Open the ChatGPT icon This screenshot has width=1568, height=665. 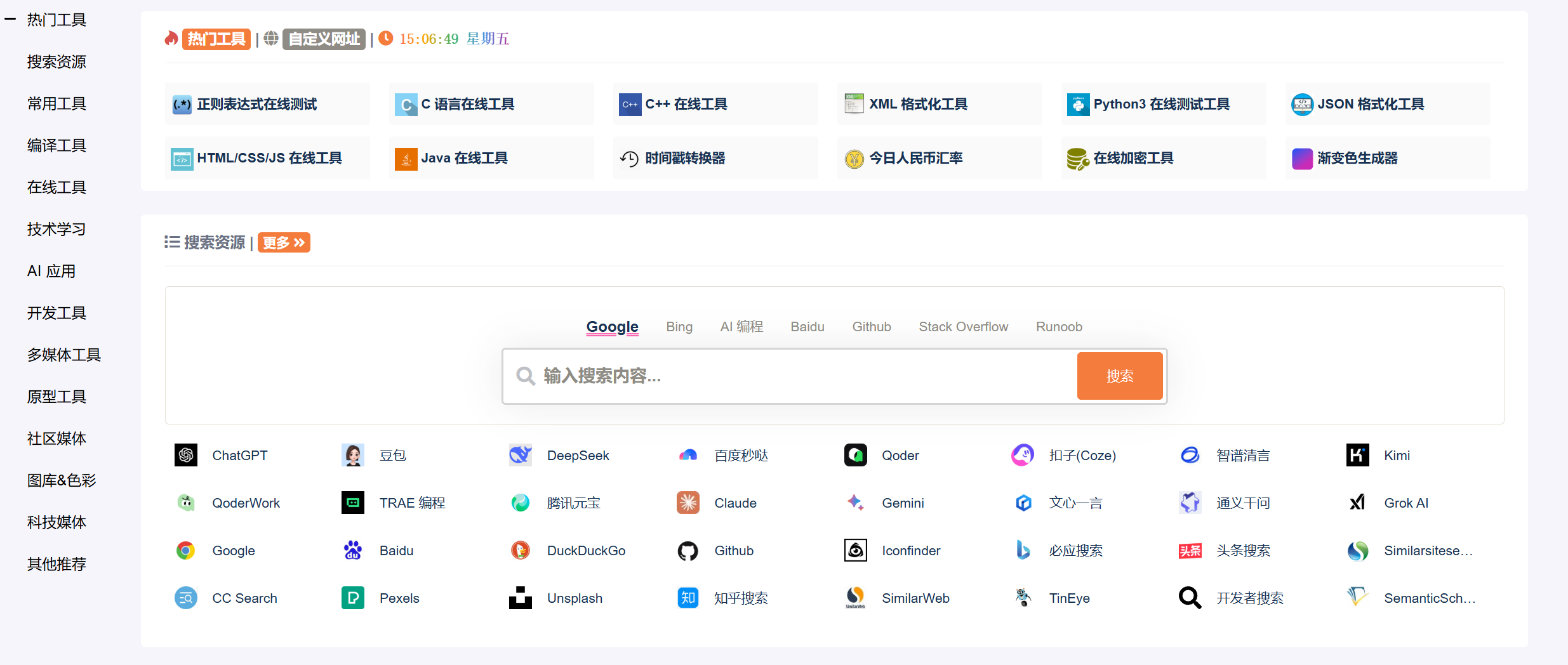pyautogui.click(x=186, y=455)
